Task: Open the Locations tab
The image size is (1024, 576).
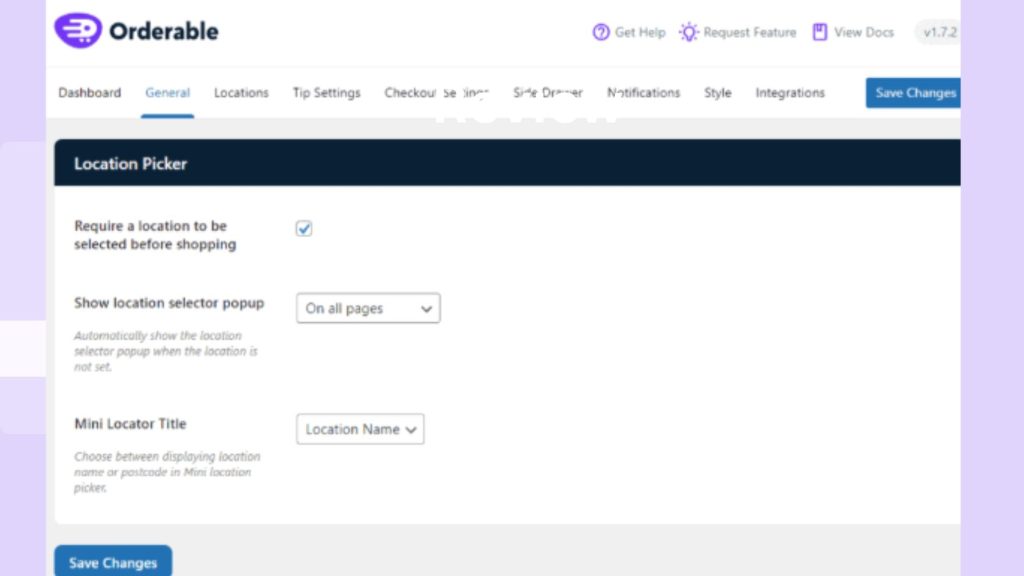Action: (241, 93)
